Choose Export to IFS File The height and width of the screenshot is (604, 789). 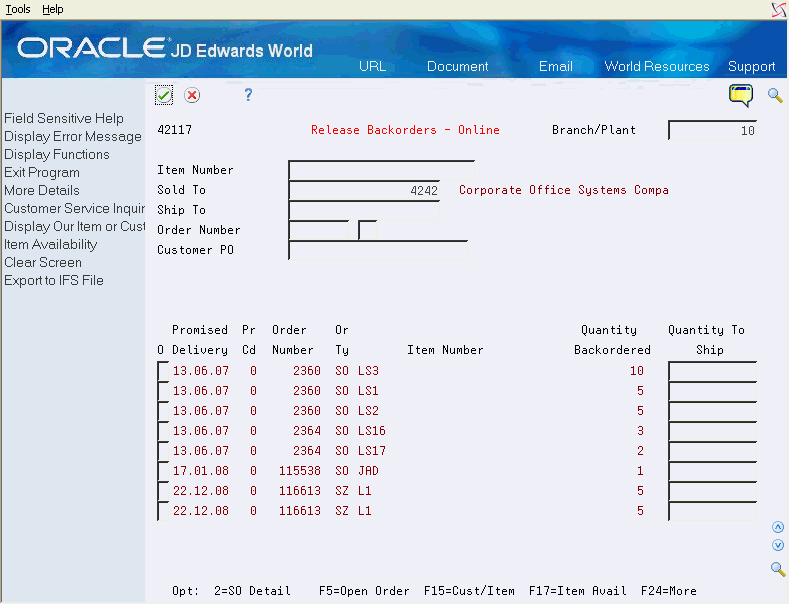click(54, 280)
